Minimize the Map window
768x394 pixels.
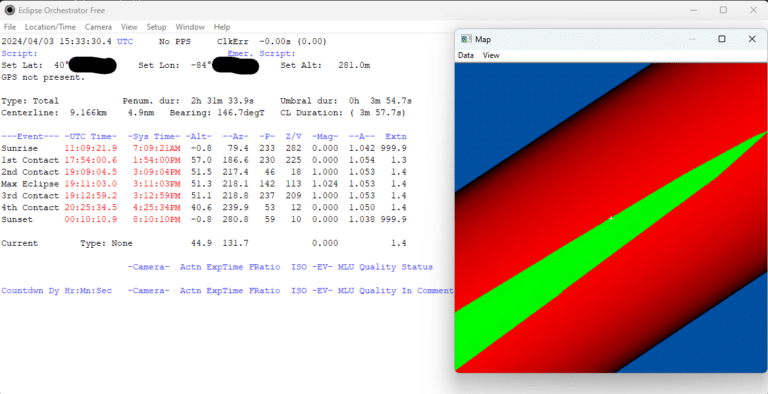click(692, 39)
